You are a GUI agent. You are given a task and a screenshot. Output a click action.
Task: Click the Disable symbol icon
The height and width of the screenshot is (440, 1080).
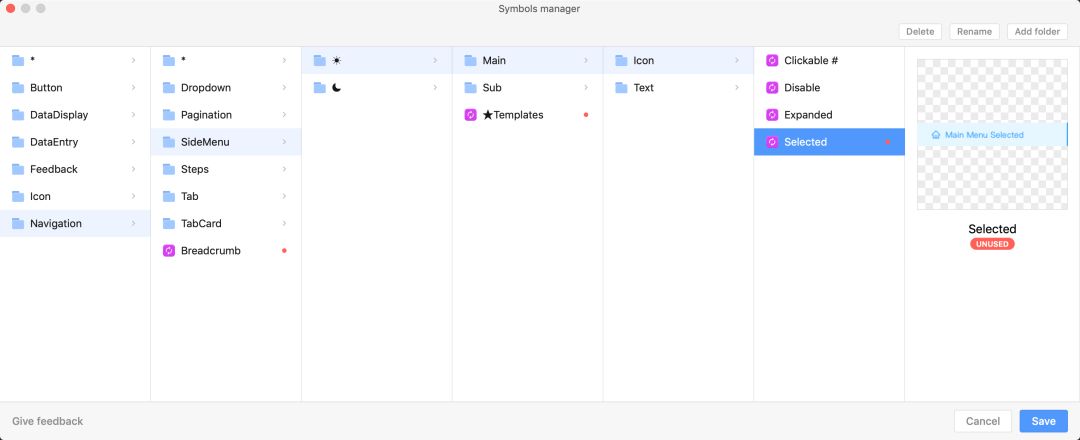[x=772, y=88]
